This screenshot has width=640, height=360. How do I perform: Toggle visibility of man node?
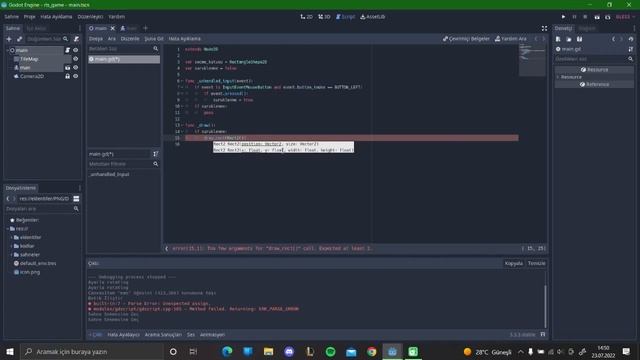[76, 68]
